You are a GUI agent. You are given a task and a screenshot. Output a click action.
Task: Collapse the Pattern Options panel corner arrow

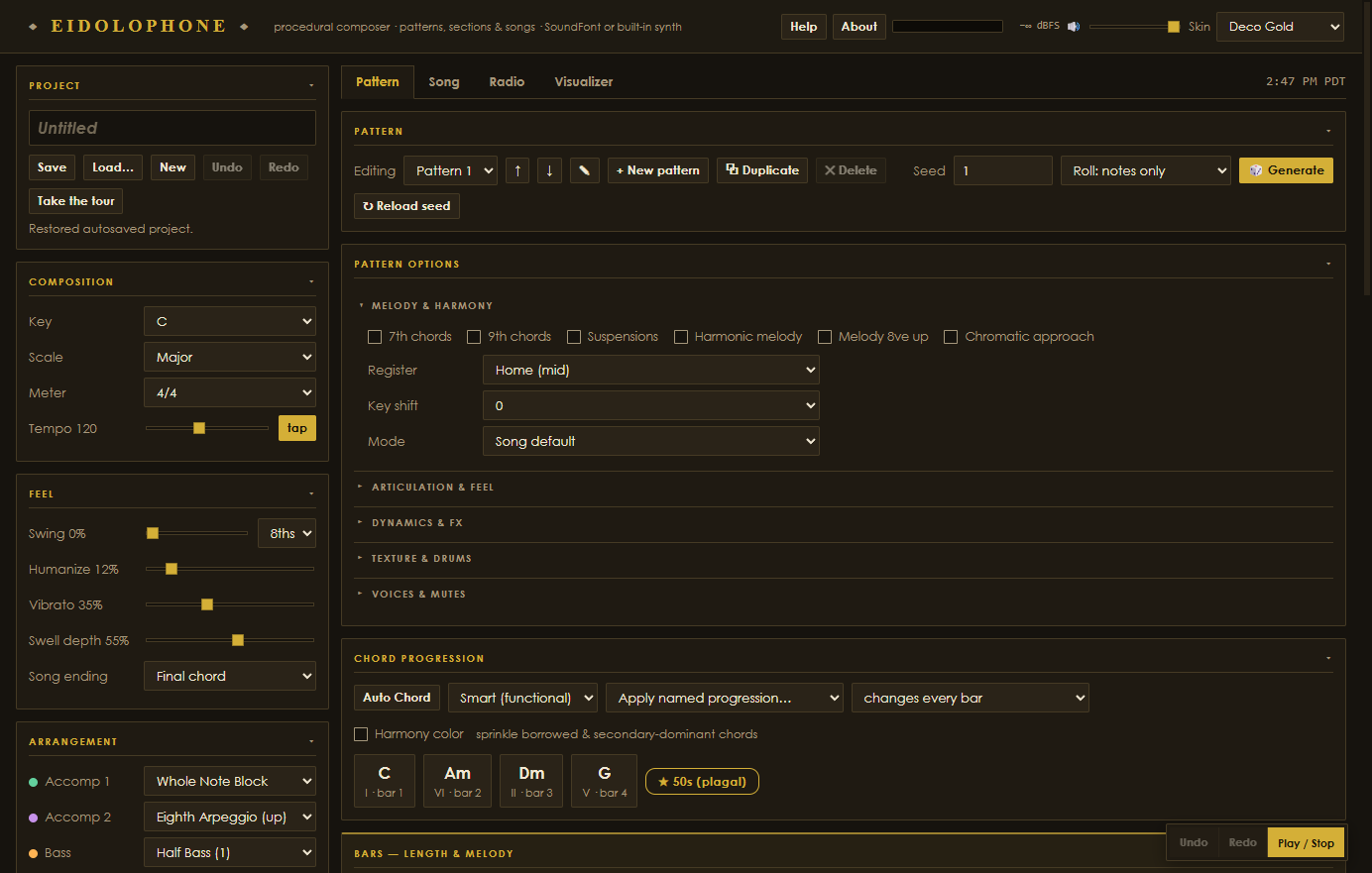(1328, 264)
